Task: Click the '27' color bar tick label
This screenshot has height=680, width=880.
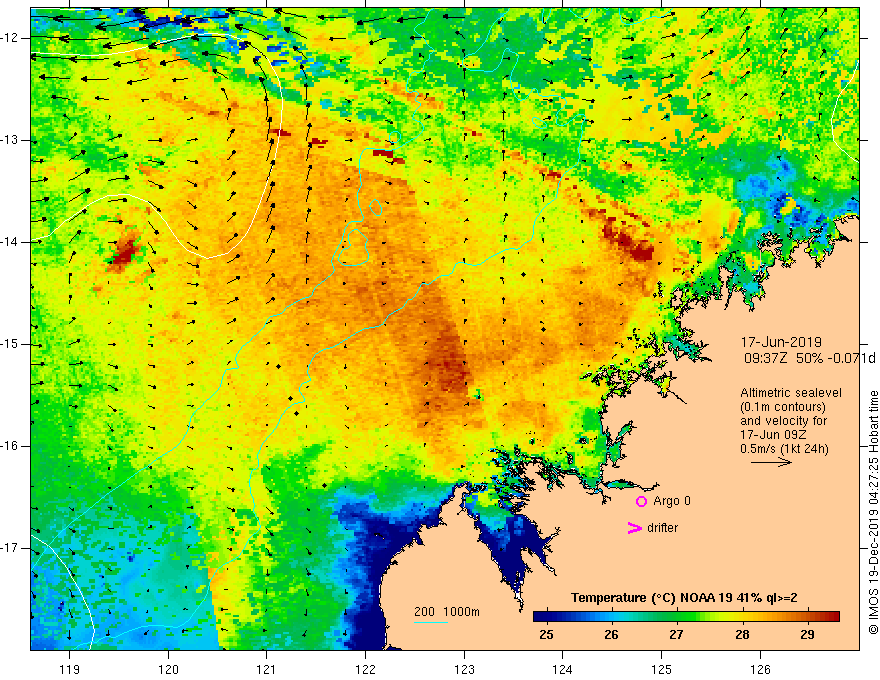Action: (x=676, y=635)
